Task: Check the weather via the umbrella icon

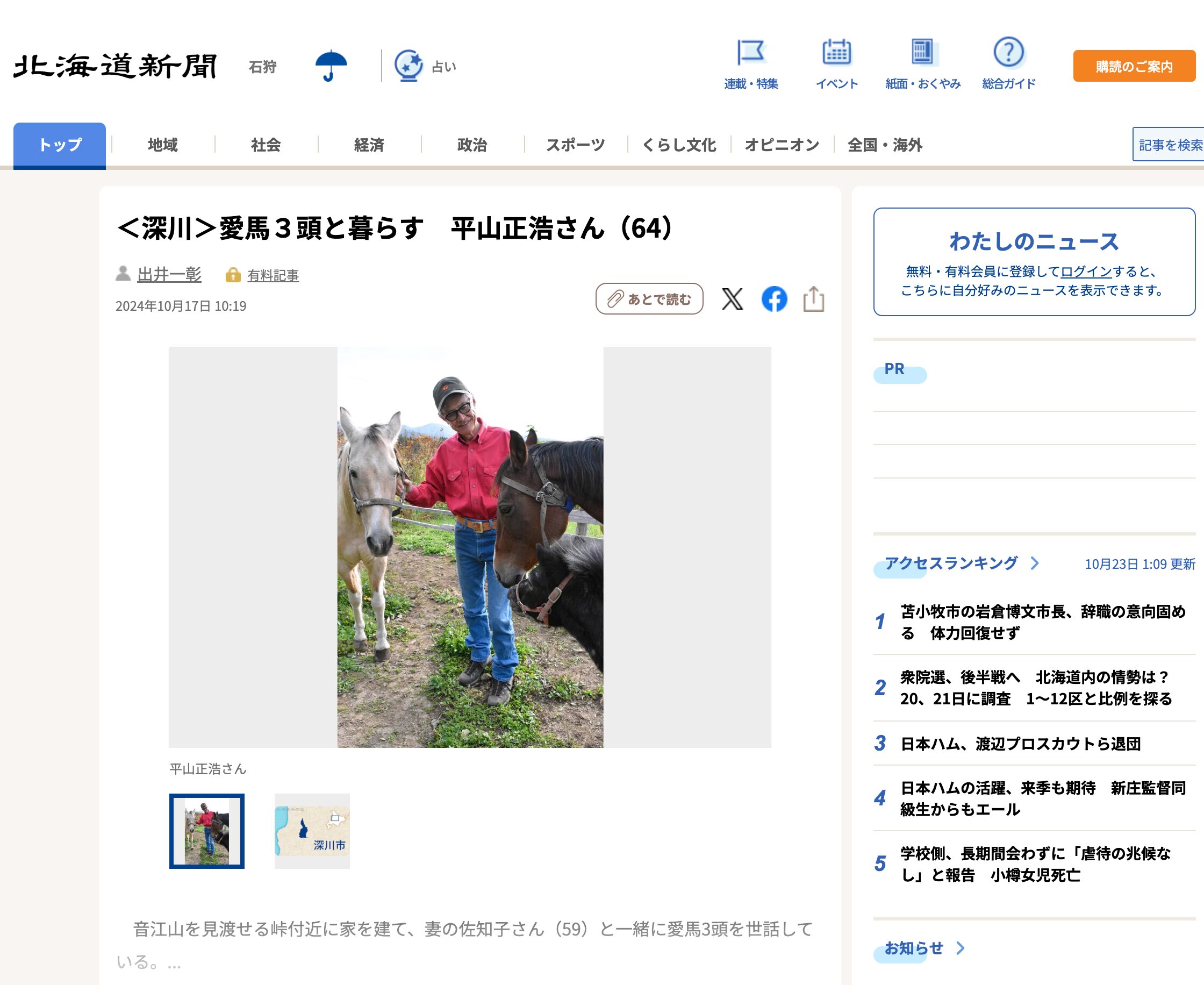Action: coord(332,65)
